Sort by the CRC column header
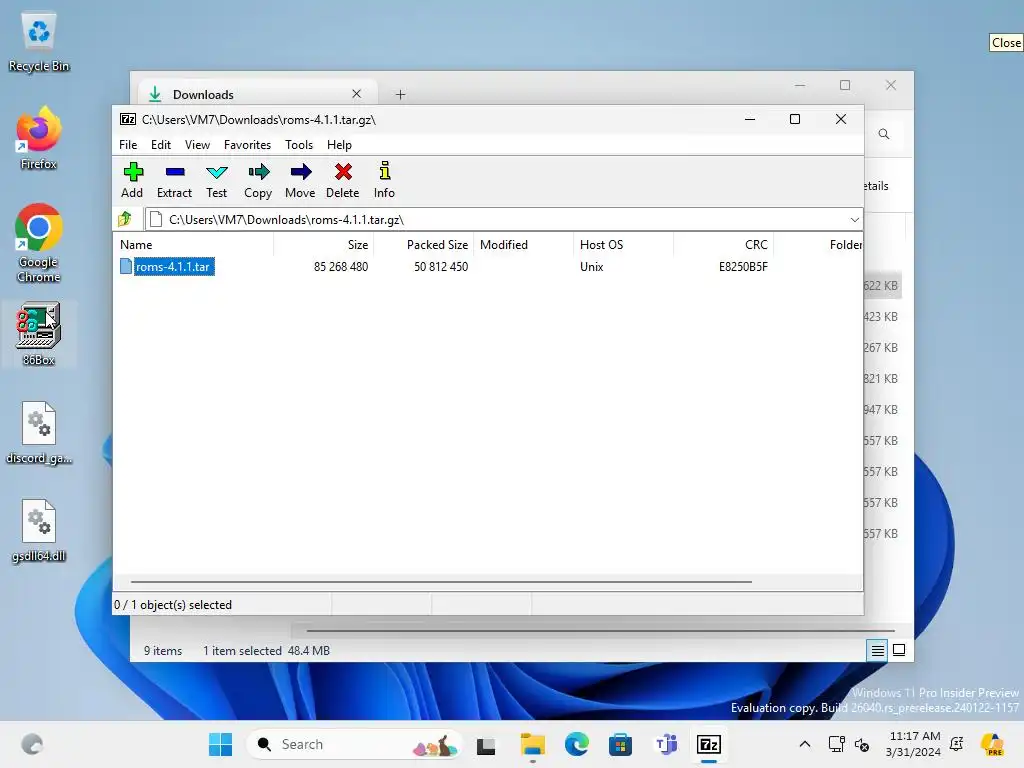The width and height of the screenshot is (1024, 768). pyautogui.click(x=724, y=245)
